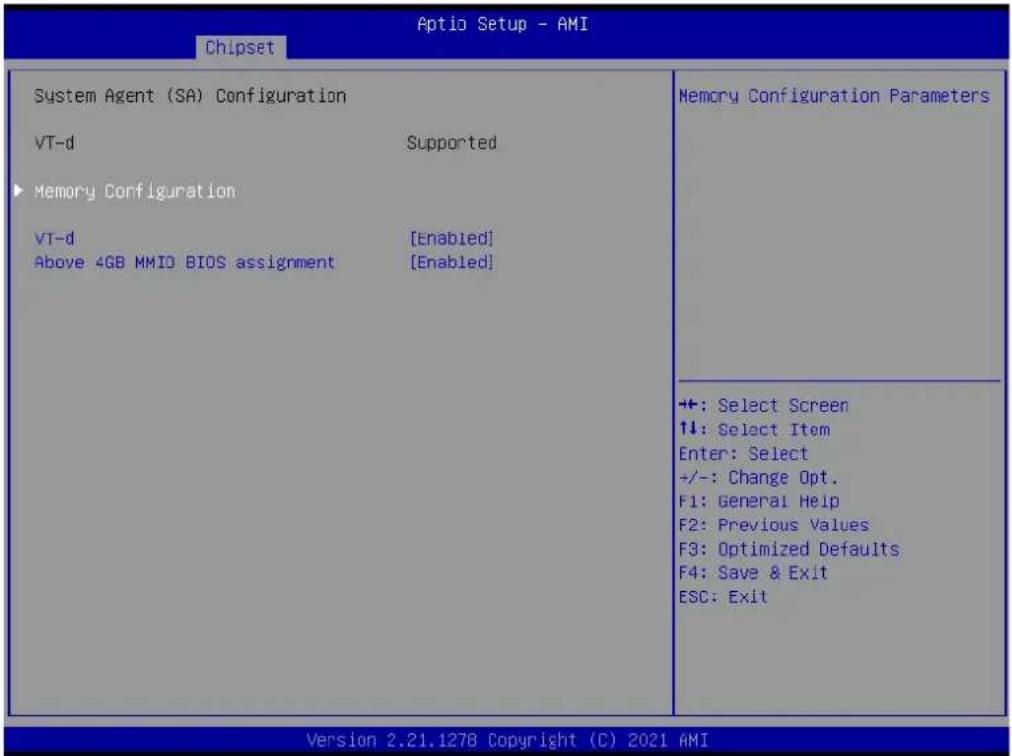Click the System Agent (SA) Configuration heading
1012x756 pixels.
pyautogui.click(x=190, y=96)
